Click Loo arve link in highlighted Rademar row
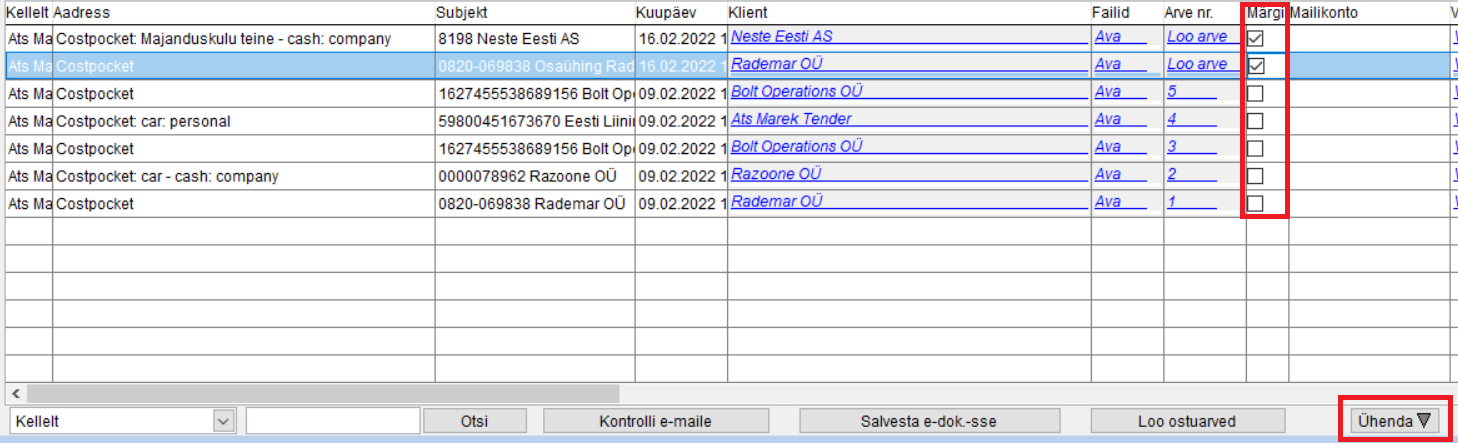Viewport: 1458px width, 443px height. [x=1197, y=64]
